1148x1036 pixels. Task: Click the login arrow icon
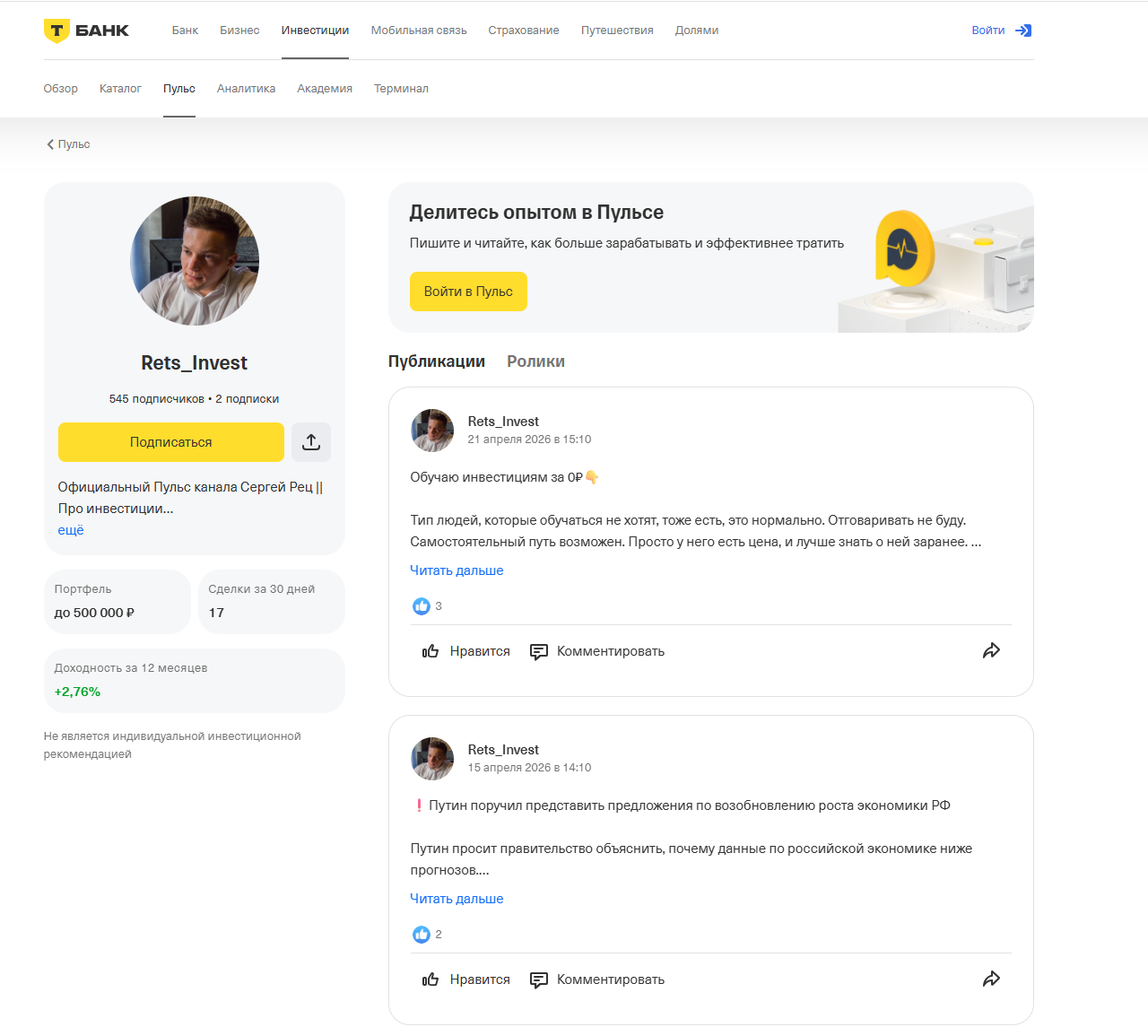point(1023,30)
